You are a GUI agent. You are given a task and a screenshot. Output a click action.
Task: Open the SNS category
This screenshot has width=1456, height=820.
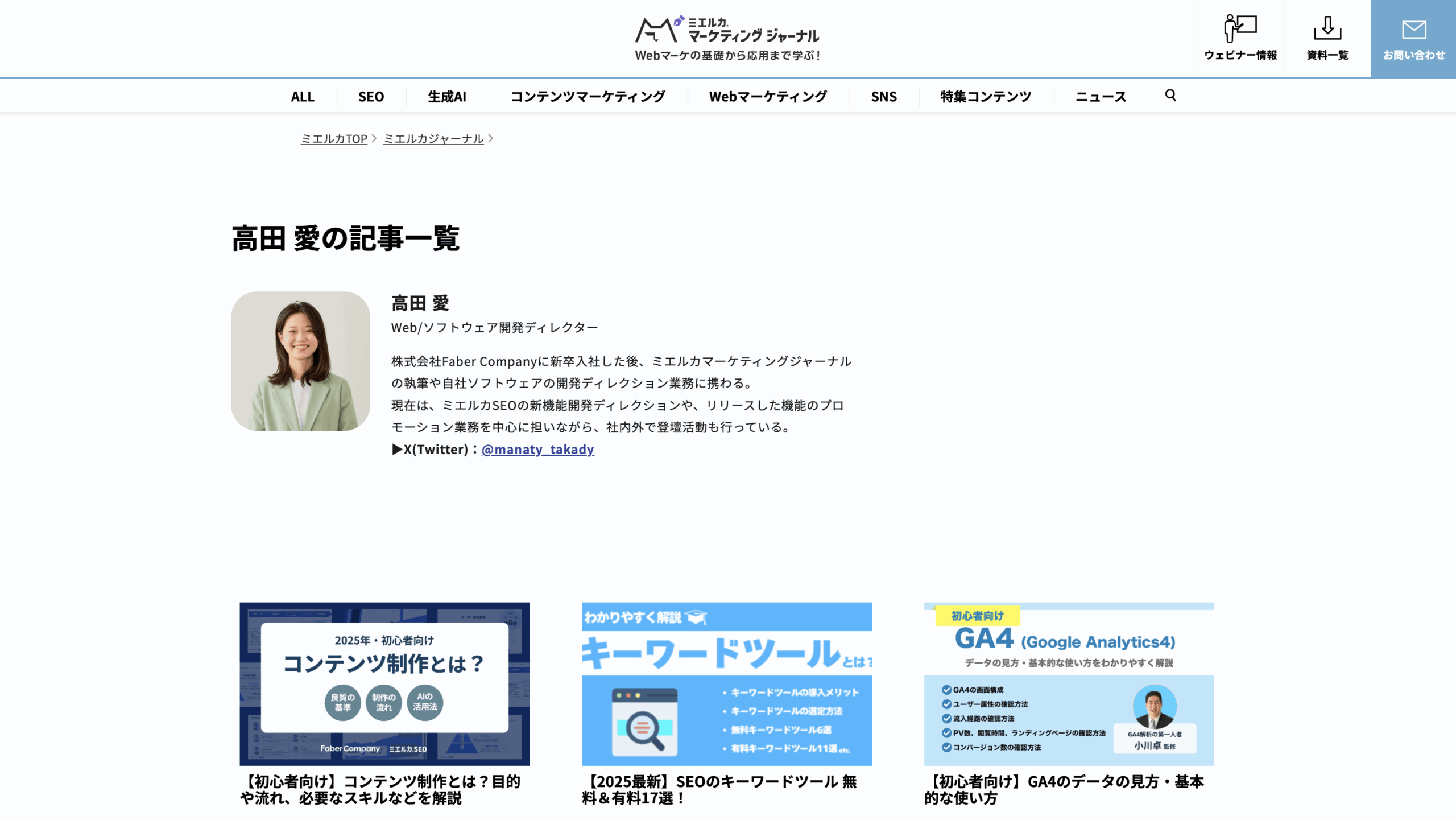883,97
